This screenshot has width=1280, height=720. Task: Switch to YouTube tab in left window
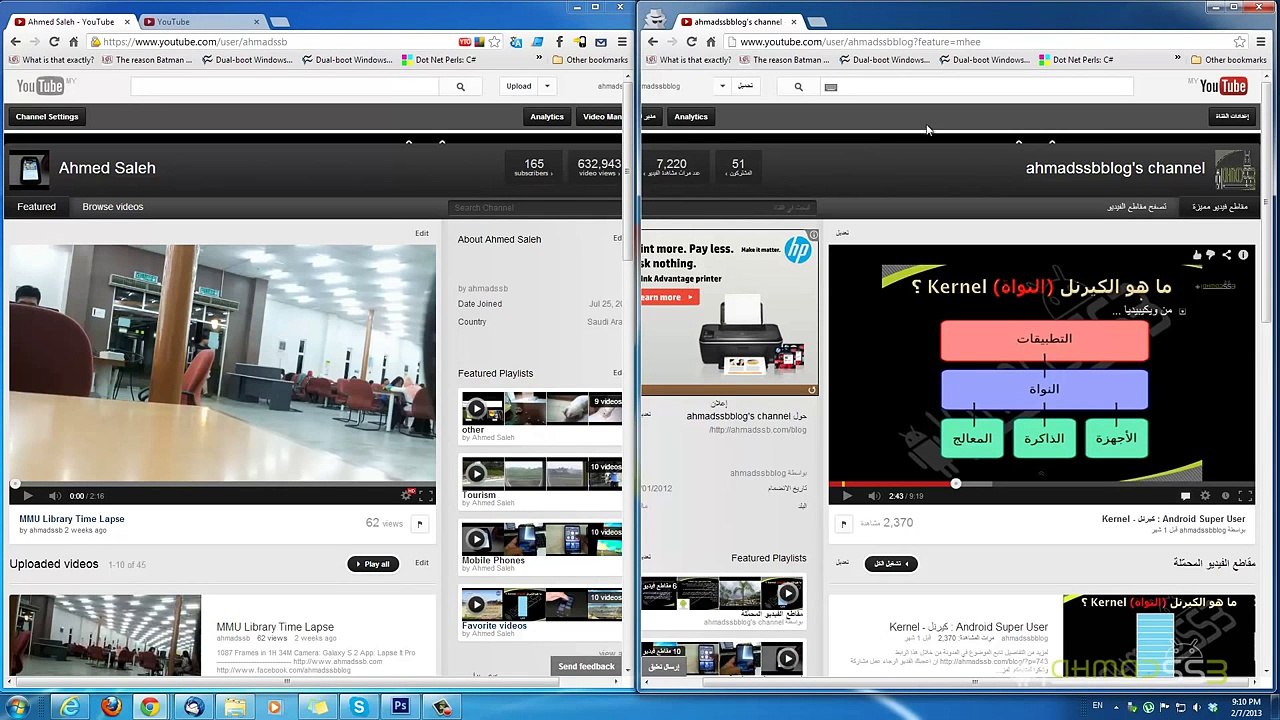pyautogui.click(x=200, y=21)
